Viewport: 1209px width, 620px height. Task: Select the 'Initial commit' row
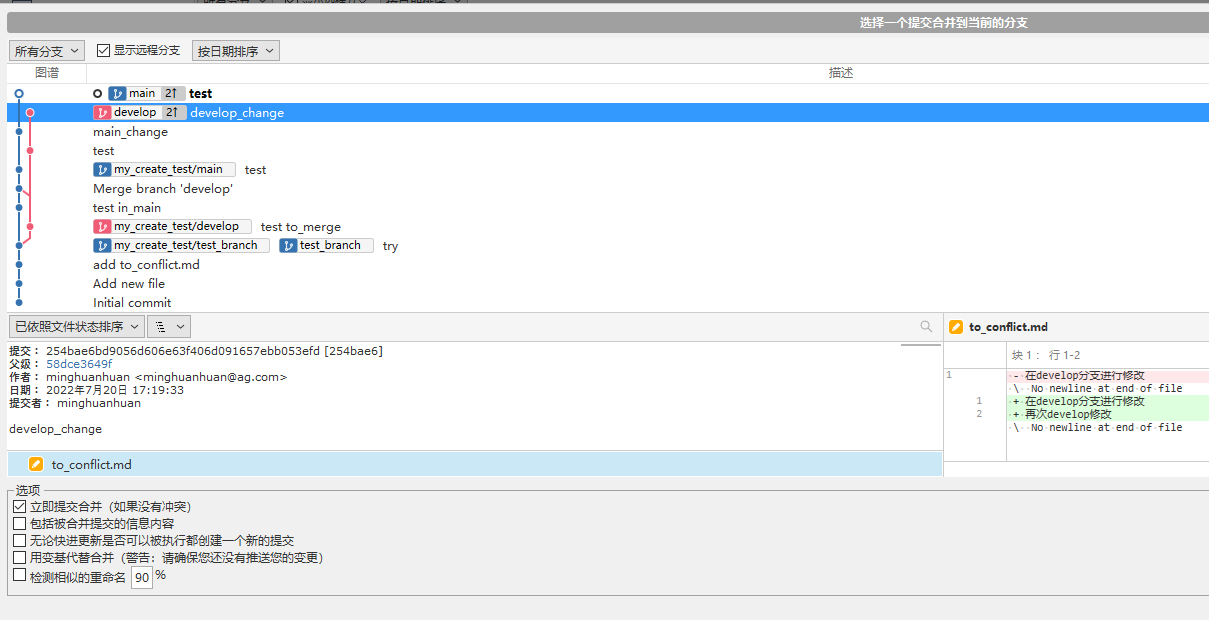(132, 303)
